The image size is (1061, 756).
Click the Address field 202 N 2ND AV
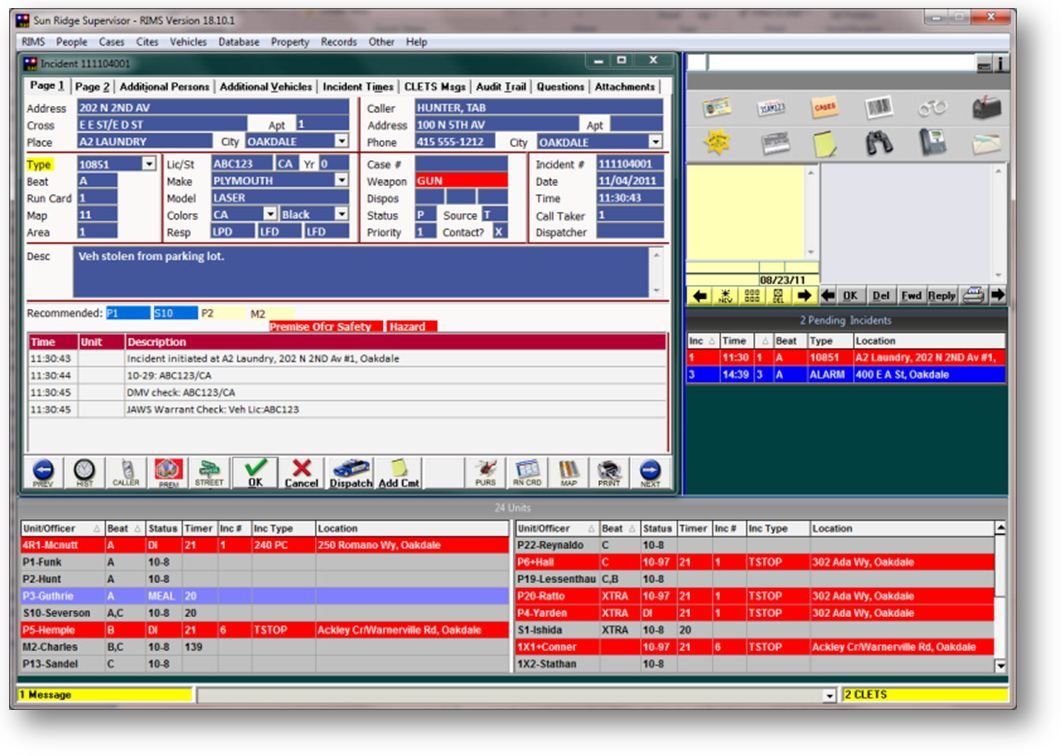tap(213, 107)
